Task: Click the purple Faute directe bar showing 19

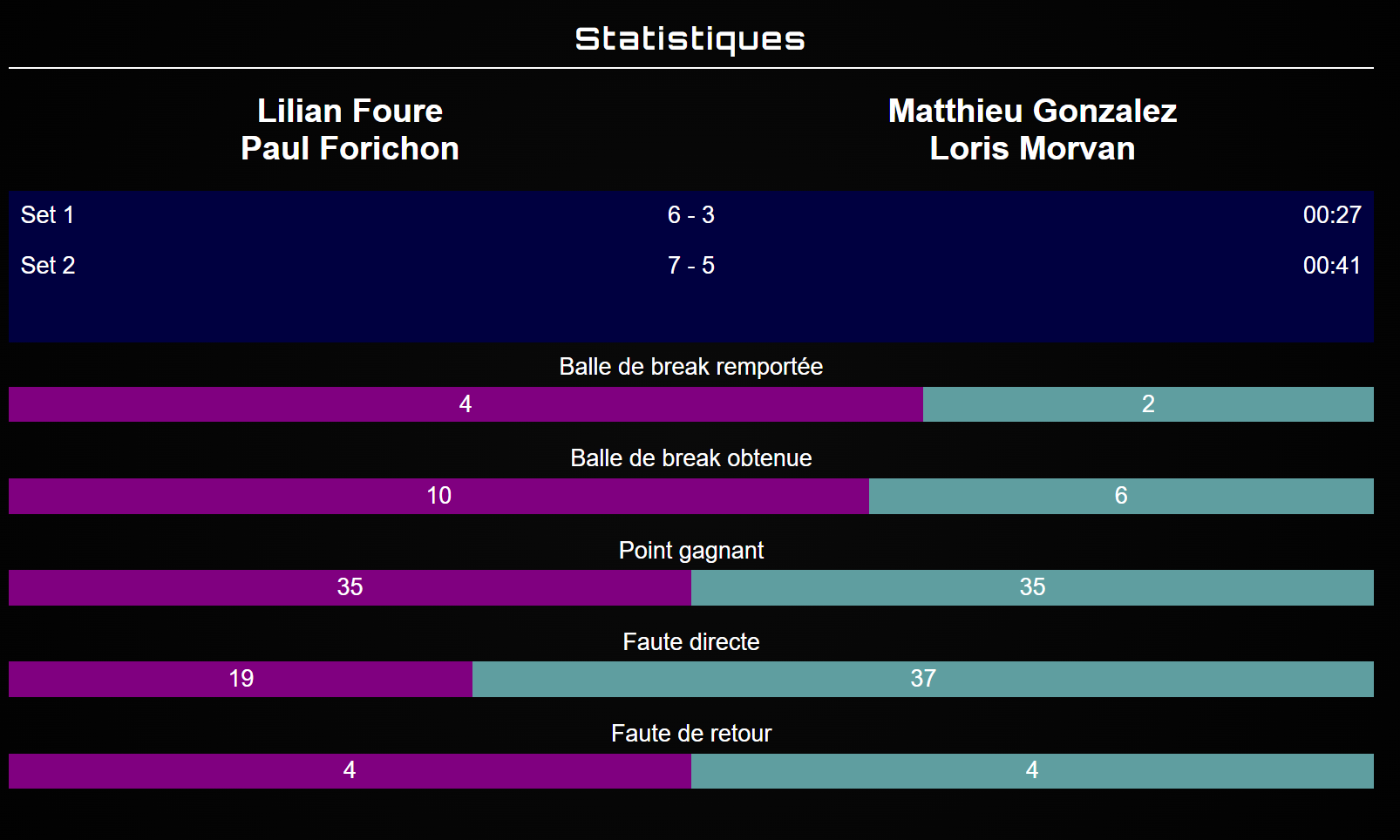Action: pyautogui.click(x=241, y=679)
